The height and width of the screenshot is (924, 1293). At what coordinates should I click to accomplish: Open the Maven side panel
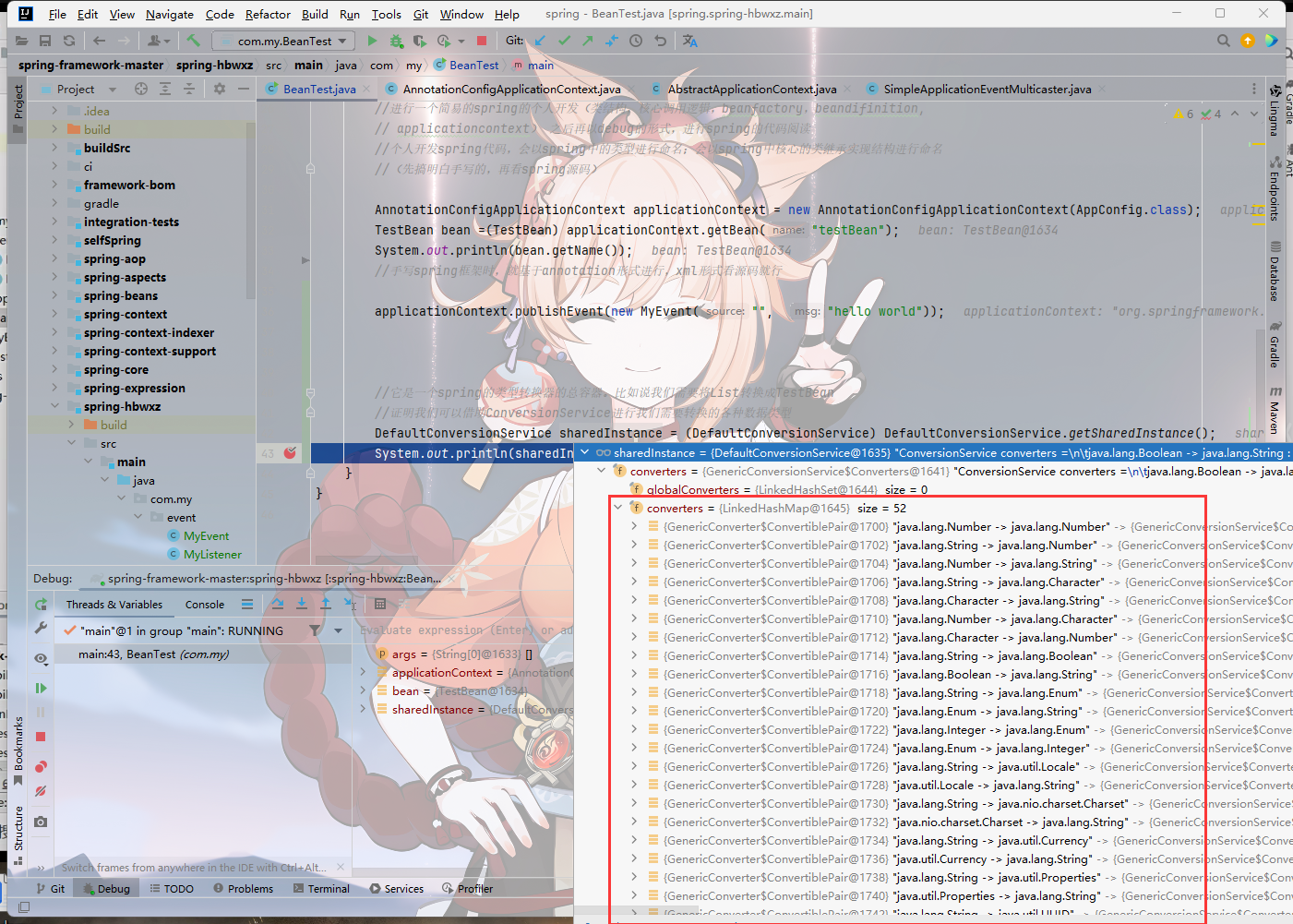[x=1275, y=411]
